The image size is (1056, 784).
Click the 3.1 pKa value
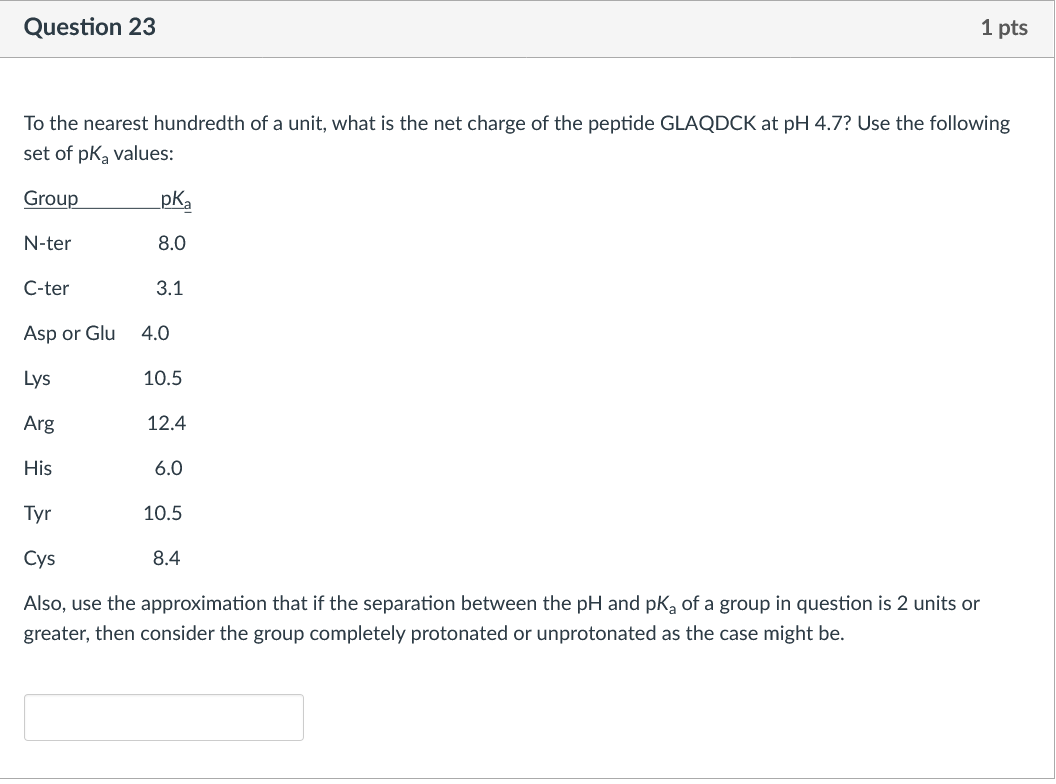(x=170, y=288)
